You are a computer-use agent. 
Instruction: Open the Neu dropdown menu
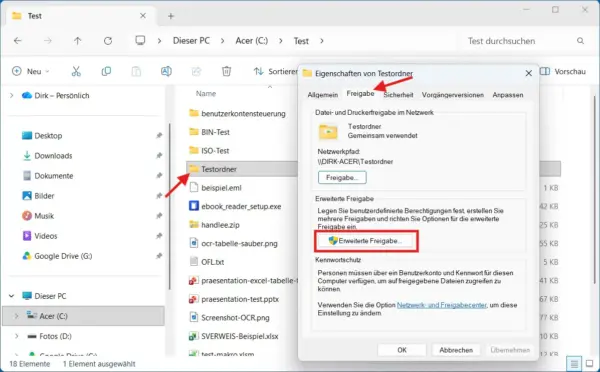click(x=31, y=71)
